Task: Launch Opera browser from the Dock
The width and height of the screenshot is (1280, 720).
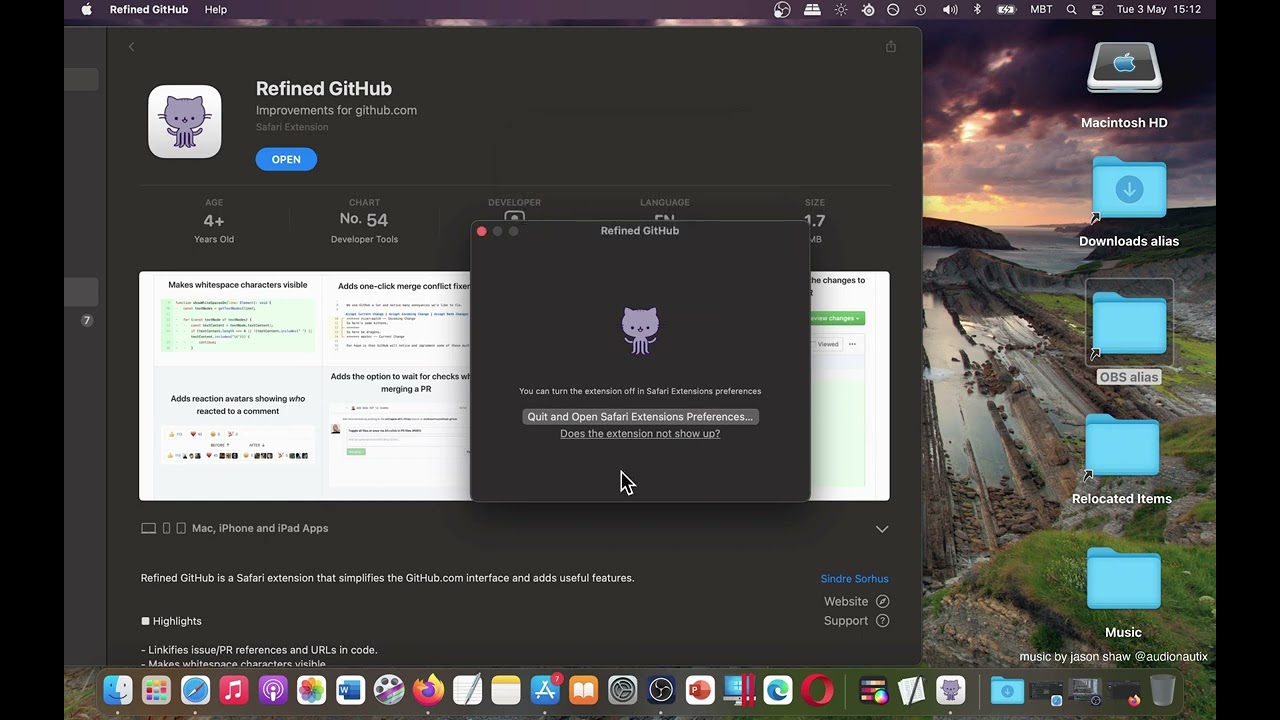Action: click(x=817, y=690)
